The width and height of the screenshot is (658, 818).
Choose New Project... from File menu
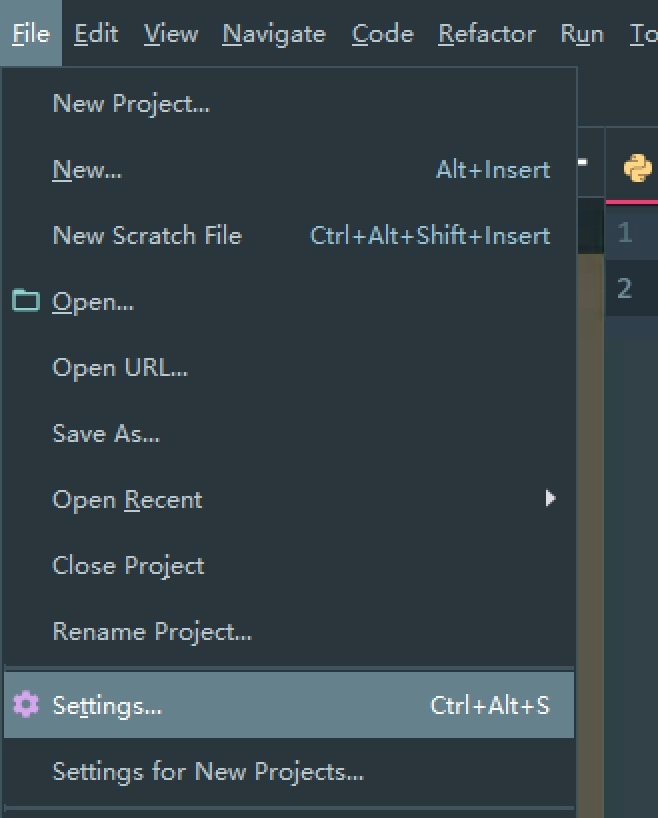pyautogui.click(x=131, y=103)
